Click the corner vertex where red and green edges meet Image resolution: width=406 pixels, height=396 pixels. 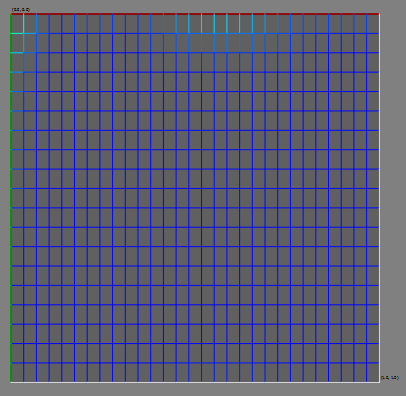11,14
